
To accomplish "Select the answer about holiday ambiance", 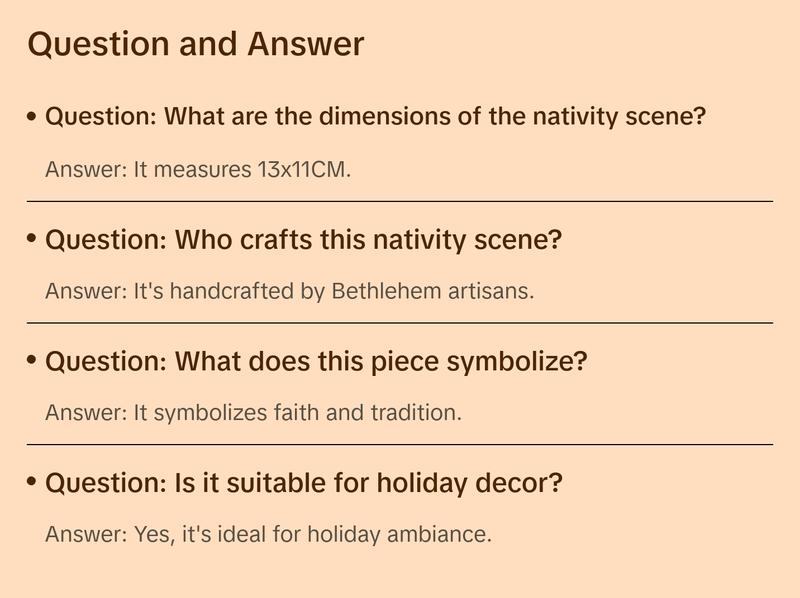I will click(x=268, y=534).
